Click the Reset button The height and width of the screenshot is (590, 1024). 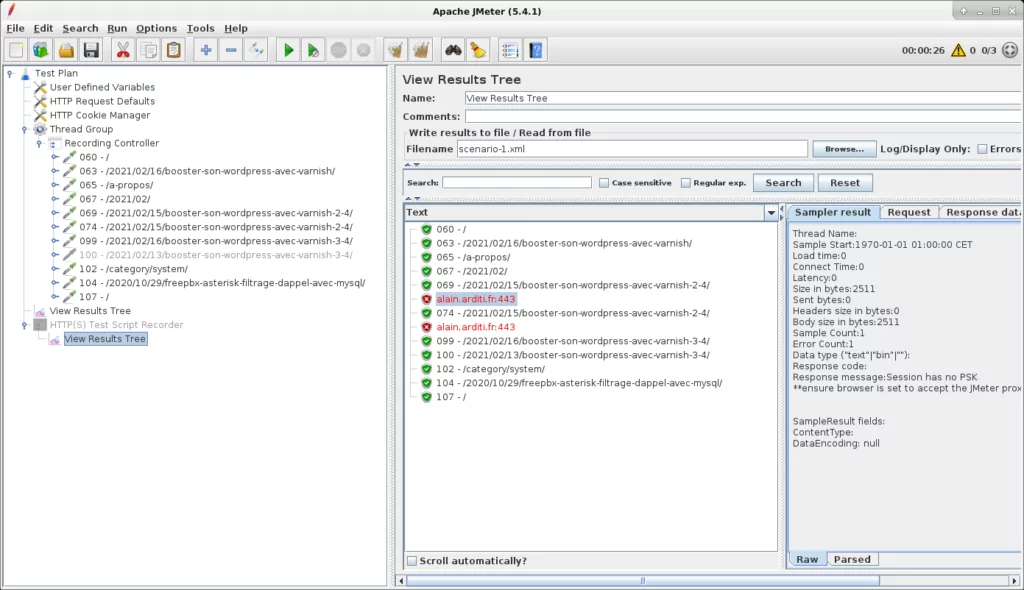click(x=844, y=183)
